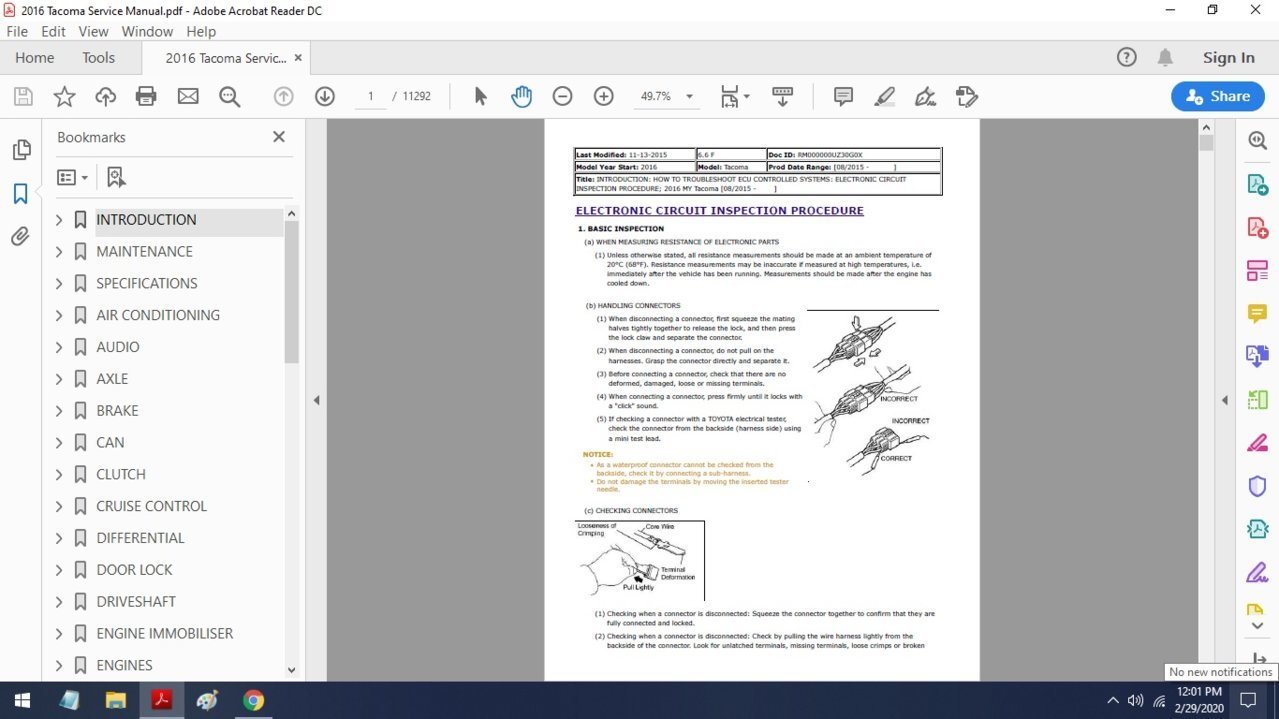Collapse left navigation pane arrow

coord(316,400)
